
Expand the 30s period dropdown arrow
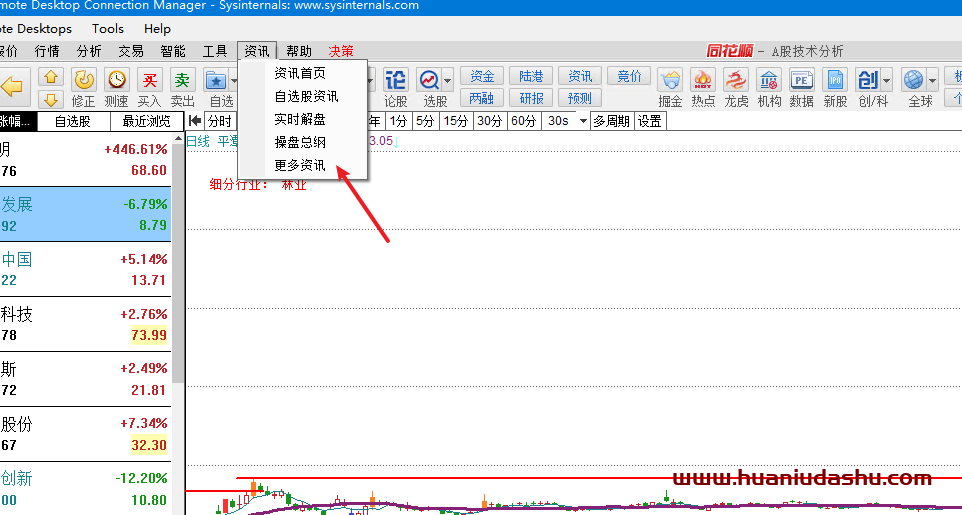coord(581,121)
